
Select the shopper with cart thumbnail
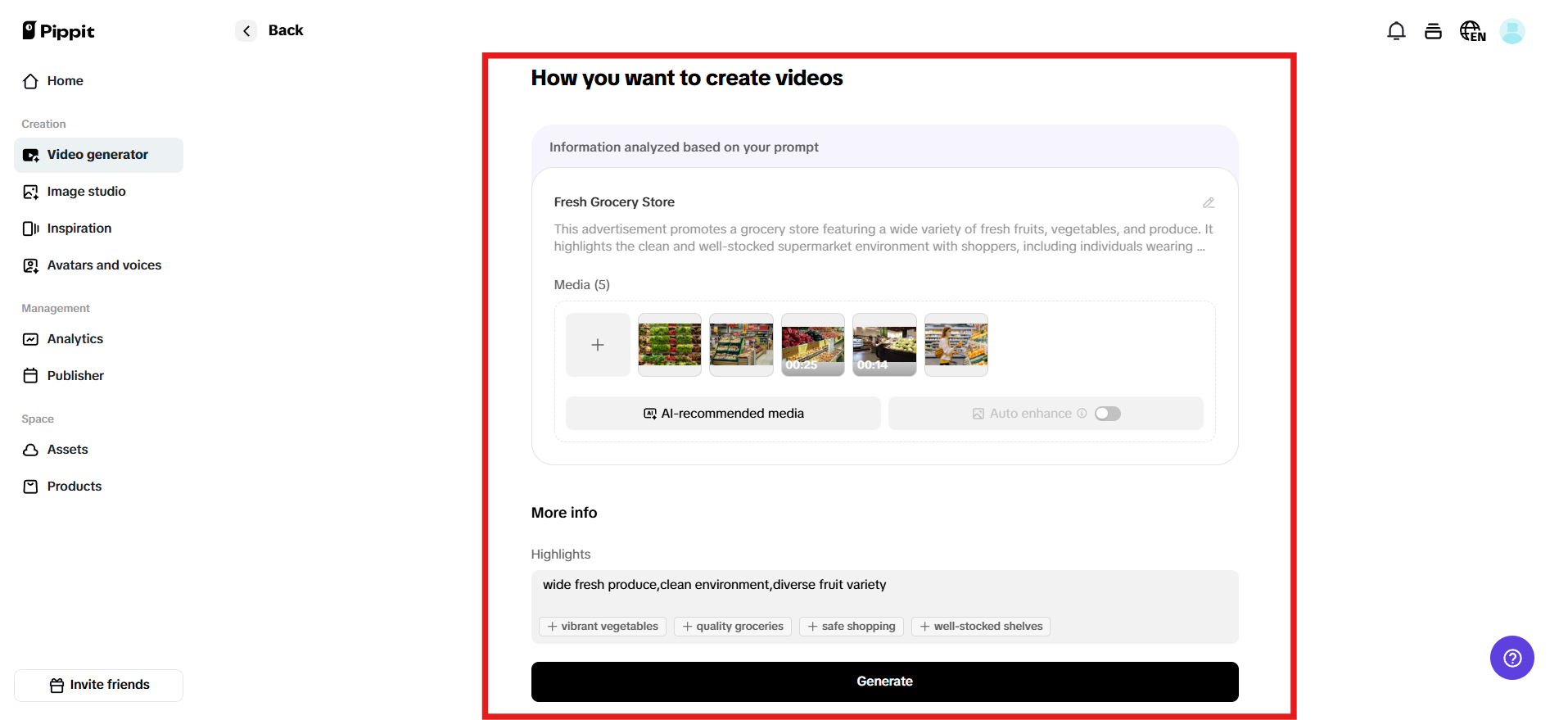pos(956,345)
